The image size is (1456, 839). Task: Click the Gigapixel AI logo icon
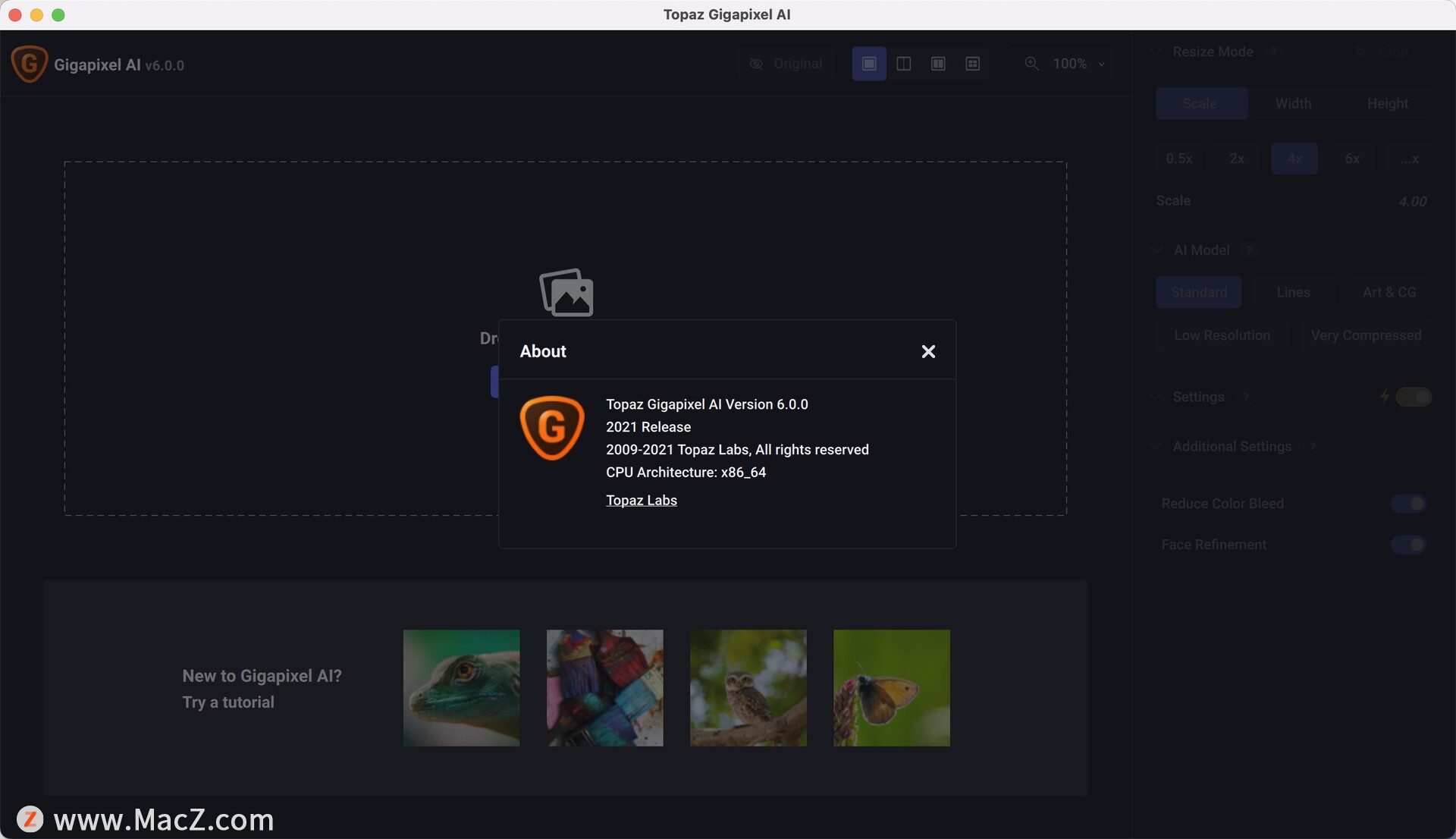pyautogui.click(x=30, y=64)
